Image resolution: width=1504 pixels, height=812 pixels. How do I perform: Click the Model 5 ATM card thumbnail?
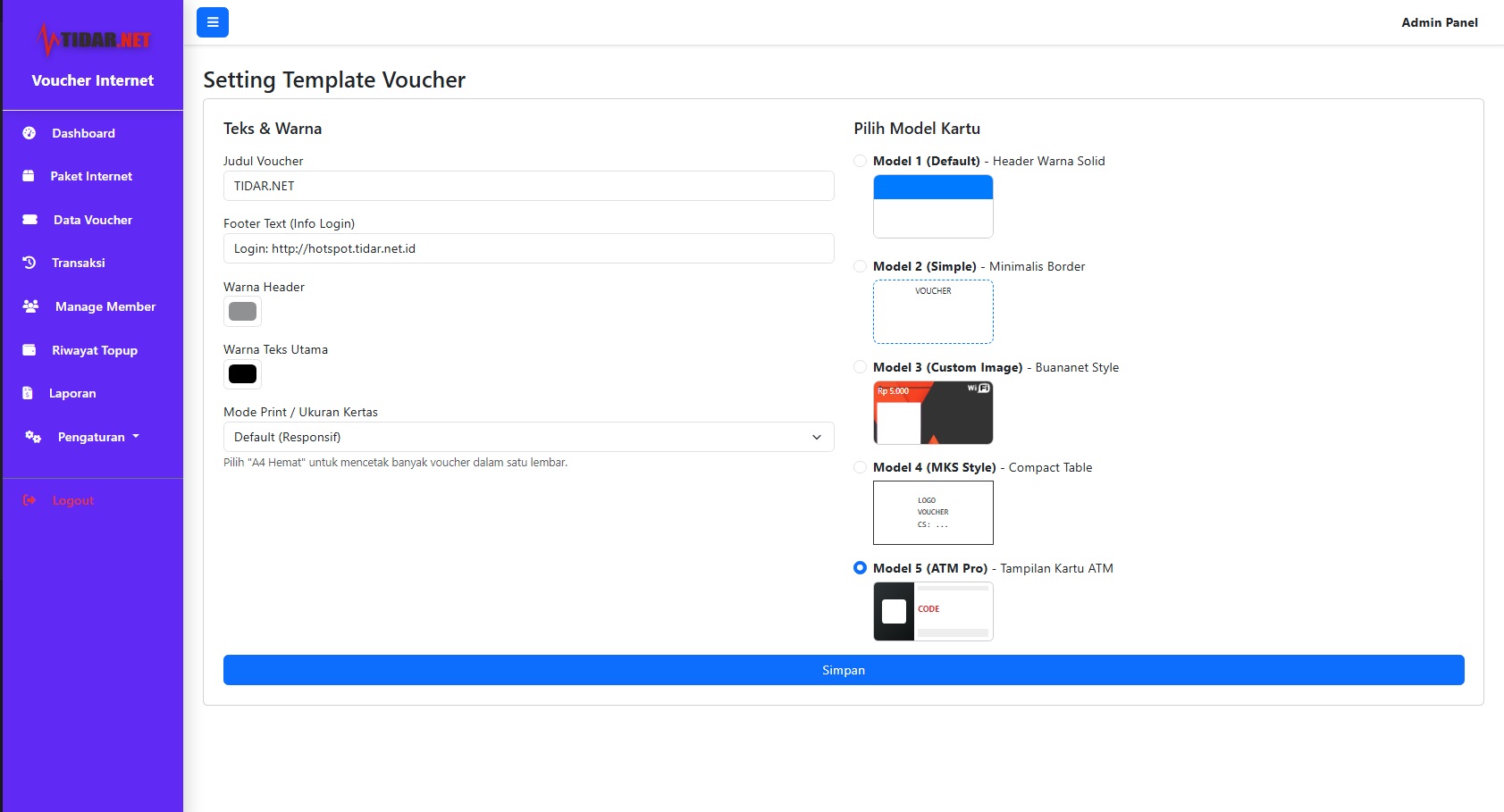pyautogui.click(x=933, y=612)
